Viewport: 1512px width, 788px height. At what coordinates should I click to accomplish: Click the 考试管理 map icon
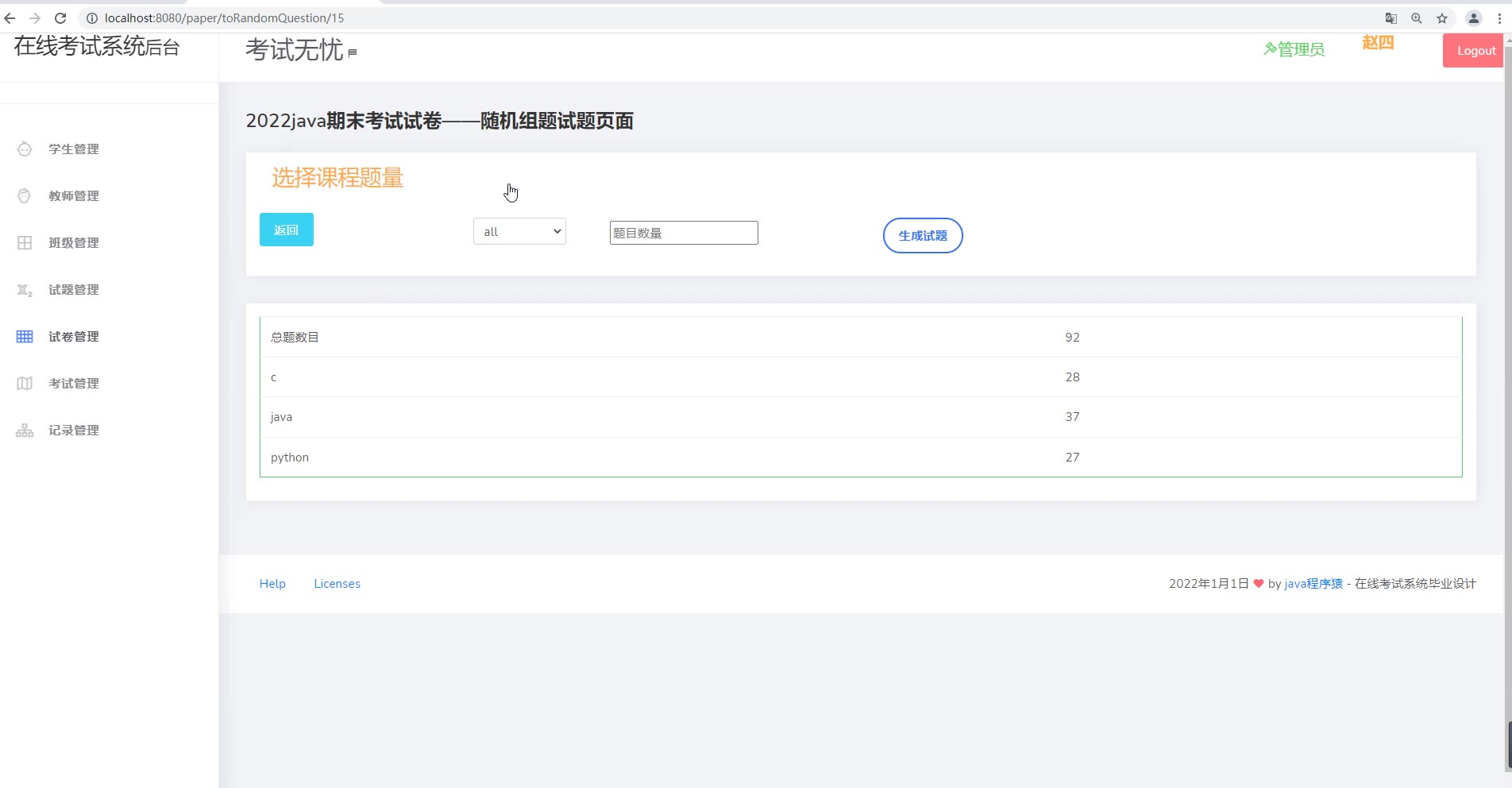point(25,383)
